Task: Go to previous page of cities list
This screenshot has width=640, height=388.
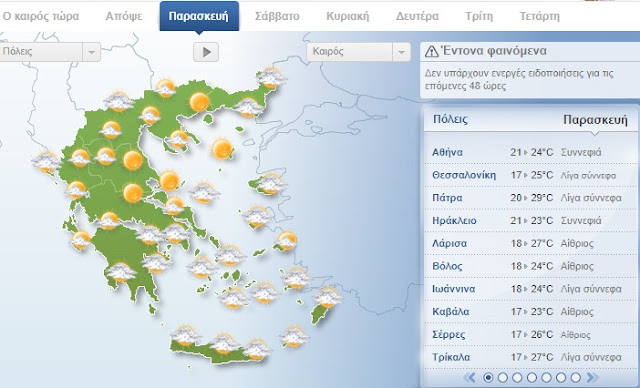Action: point(470,377)
